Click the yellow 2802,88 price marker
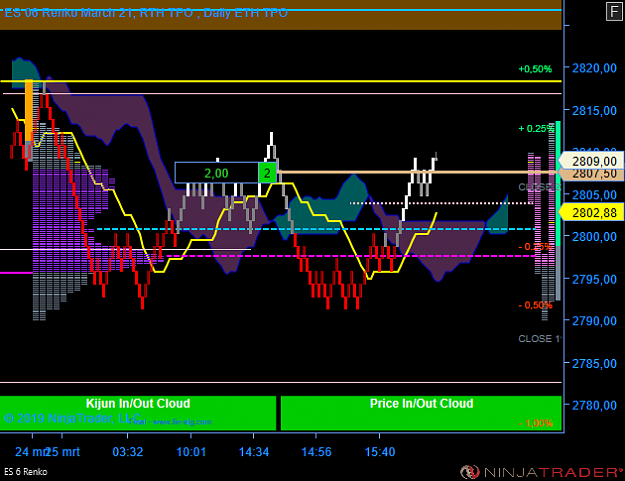The image size is (625, 481). (591, 212)
